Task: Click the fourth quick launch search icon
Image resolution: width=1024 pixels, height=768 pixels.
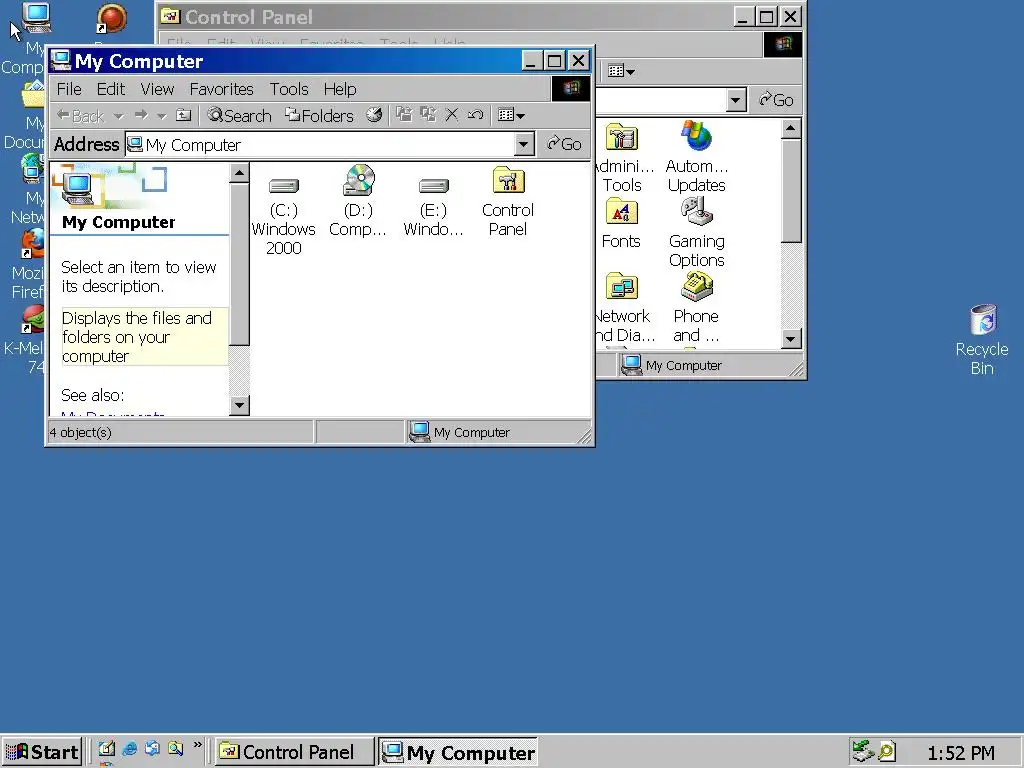Action: 175,749
